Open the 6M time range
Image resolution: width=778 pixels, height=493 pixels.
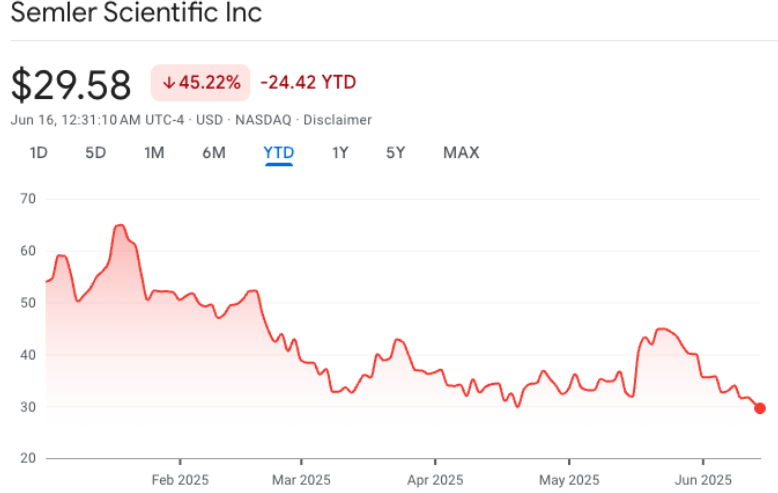(213, 153)
